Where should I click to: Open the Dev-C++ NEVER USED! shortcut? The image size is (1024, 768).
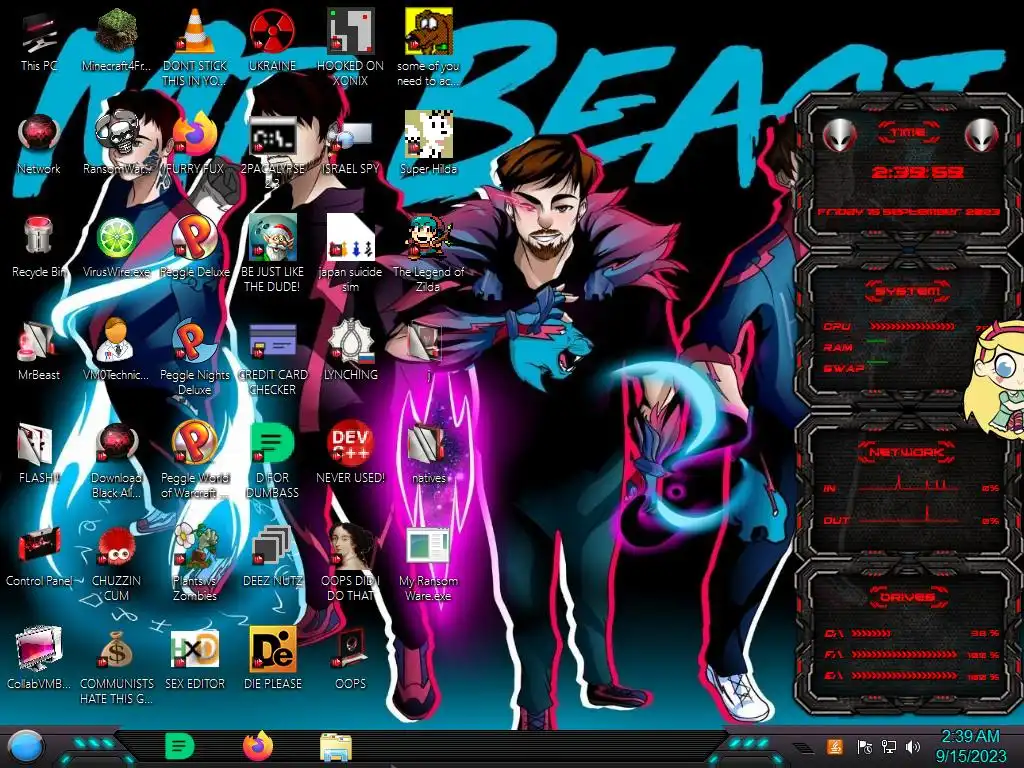tap(350, 443)
